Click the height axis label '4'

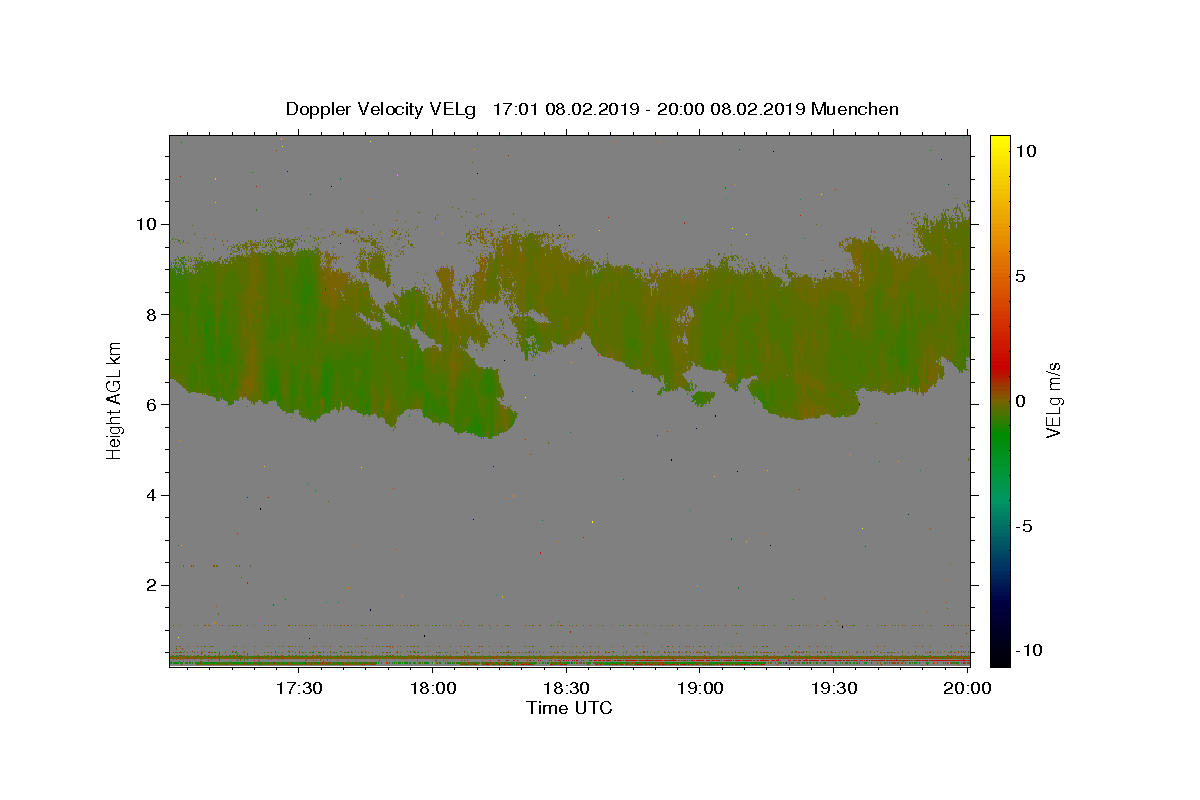151,495
